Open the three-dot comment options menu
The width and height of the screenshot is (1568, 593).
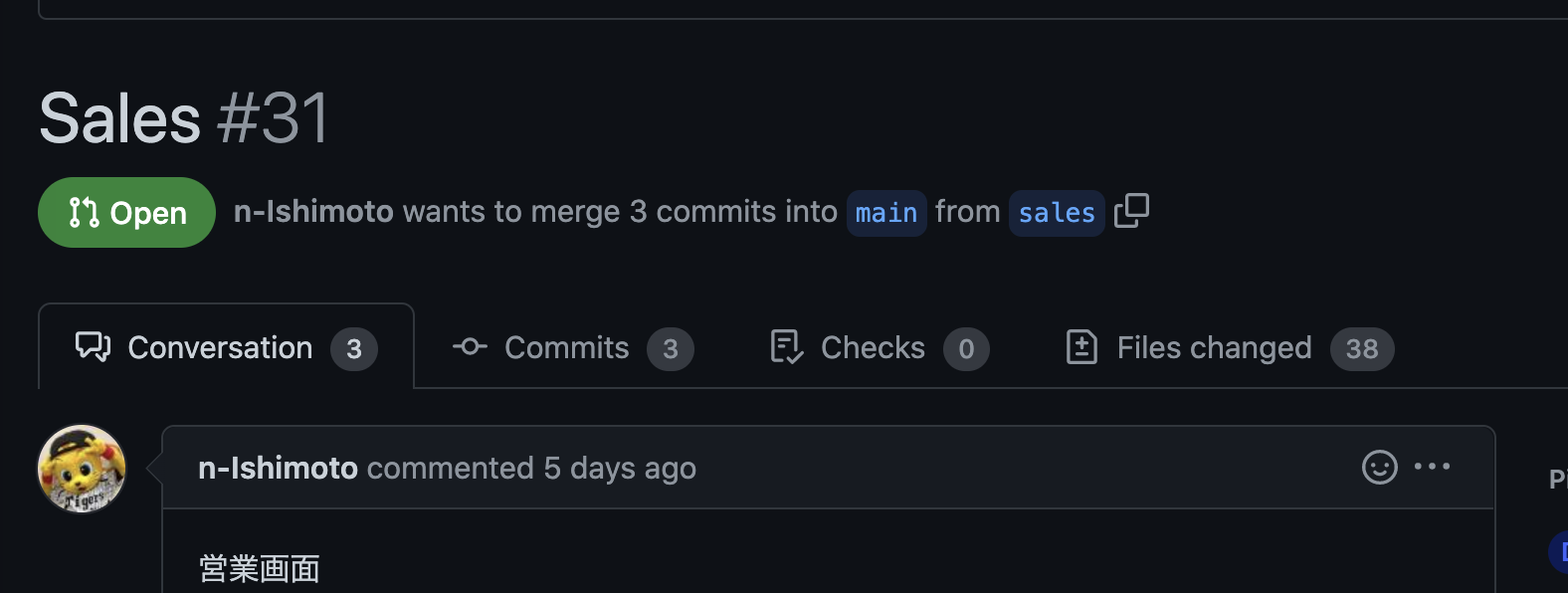coord(1432,467)
